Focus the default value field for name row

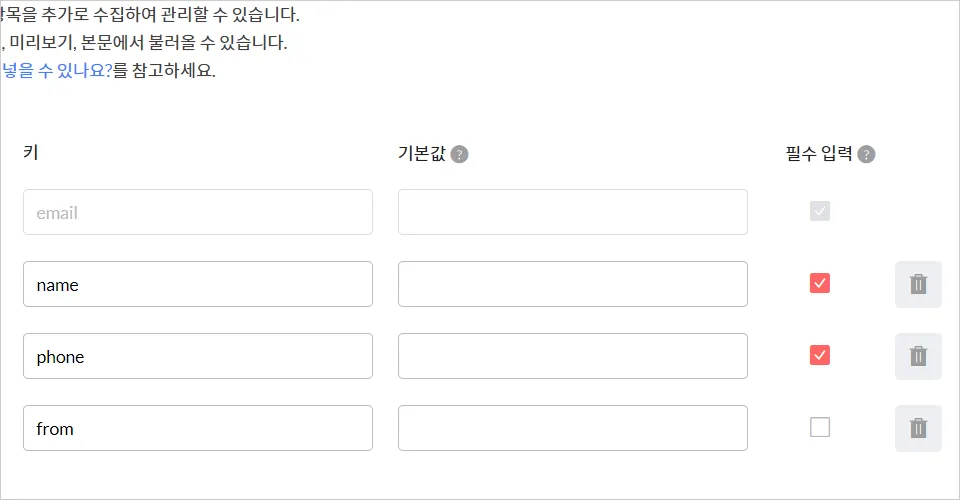point(572,284)
